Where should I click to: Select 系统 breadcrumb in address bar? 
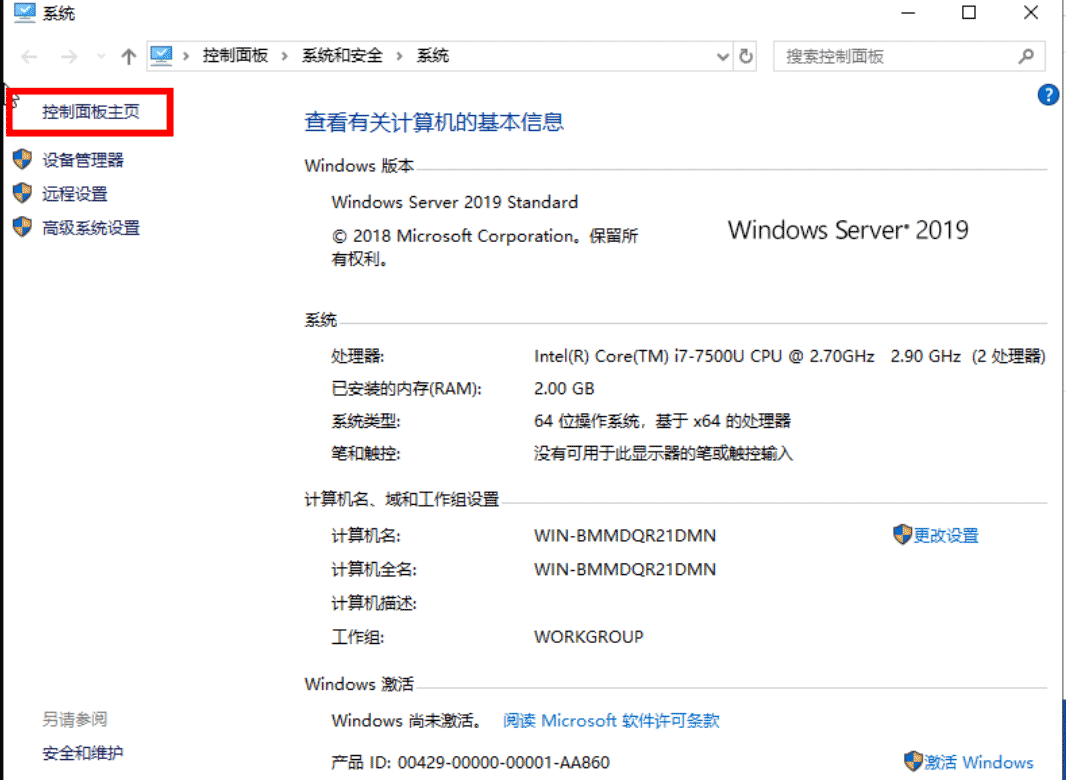tap(432, 56)
